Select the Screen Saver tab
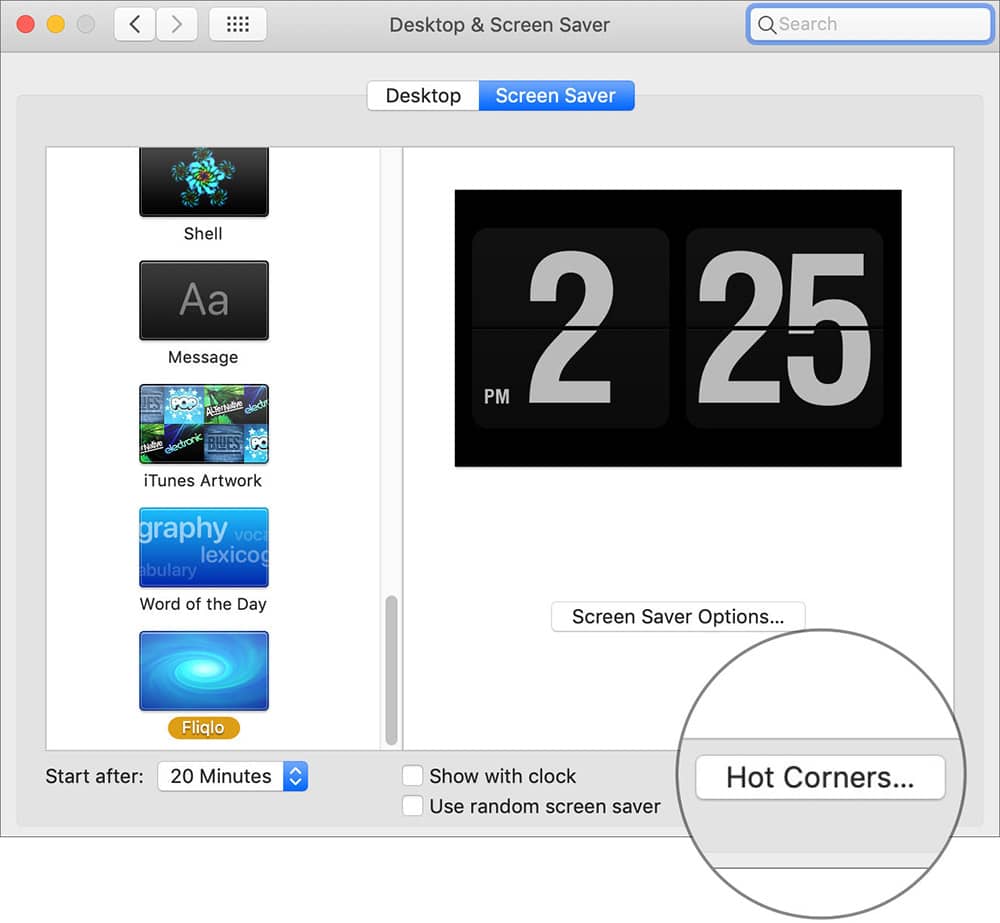This screenshot has width=1000, height=923. (556, 95)
